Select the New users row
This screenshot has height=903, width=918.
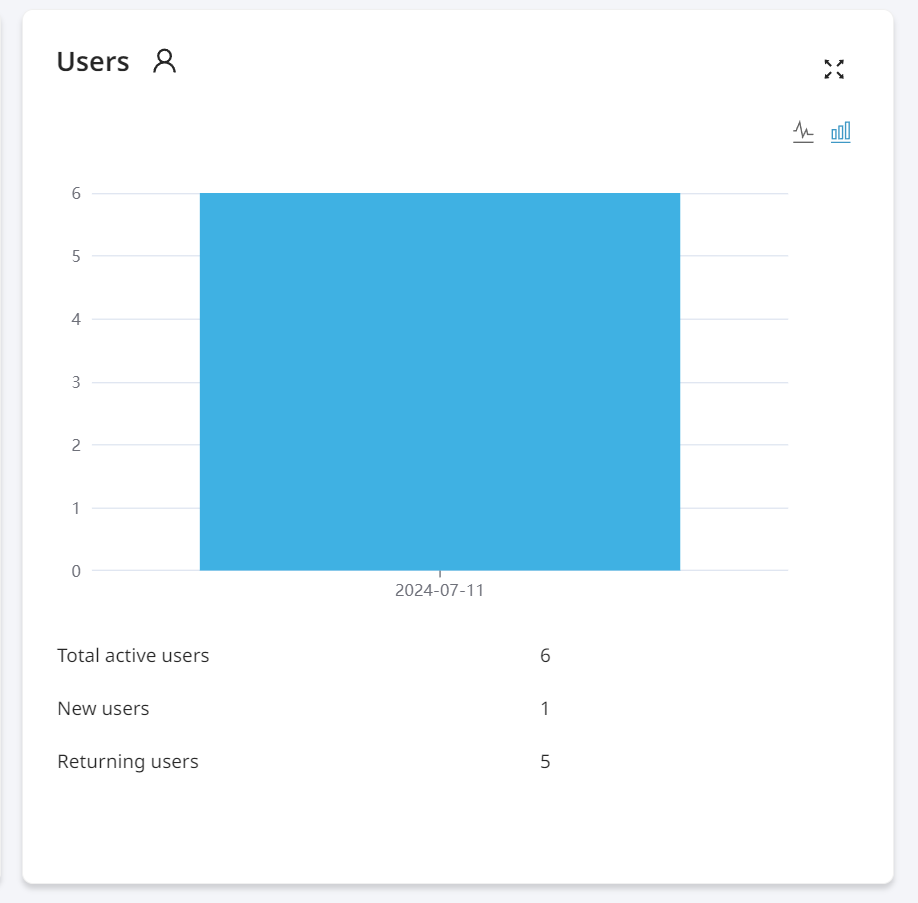tap(303, 709)
